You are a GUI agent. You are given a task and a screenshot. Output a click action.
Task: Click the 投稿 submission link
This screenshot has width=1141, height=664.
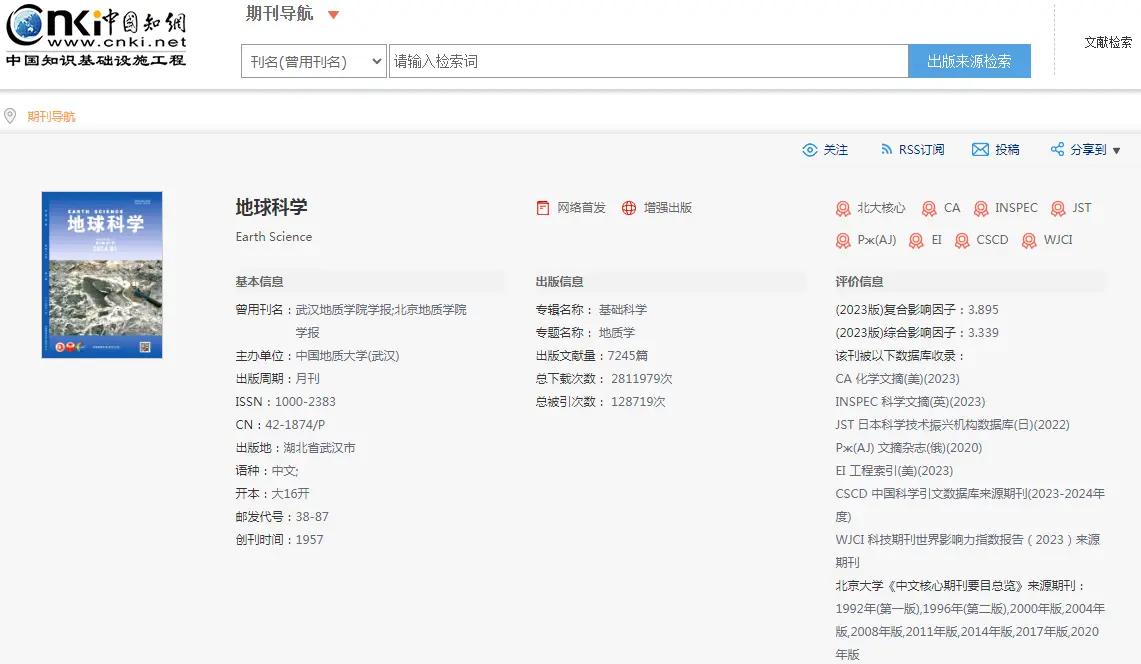point(1007,149)
